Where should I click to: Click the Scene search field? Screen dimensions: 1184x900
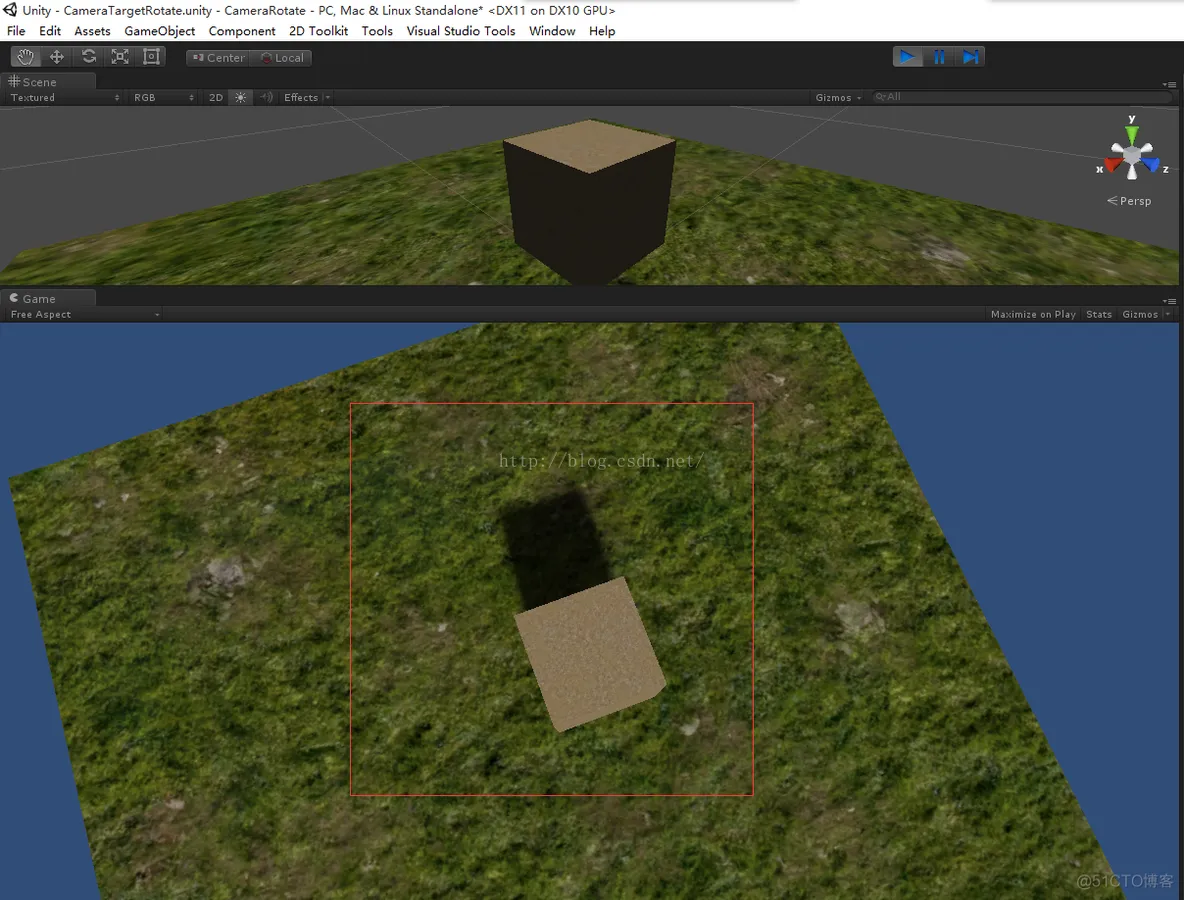1022,97
